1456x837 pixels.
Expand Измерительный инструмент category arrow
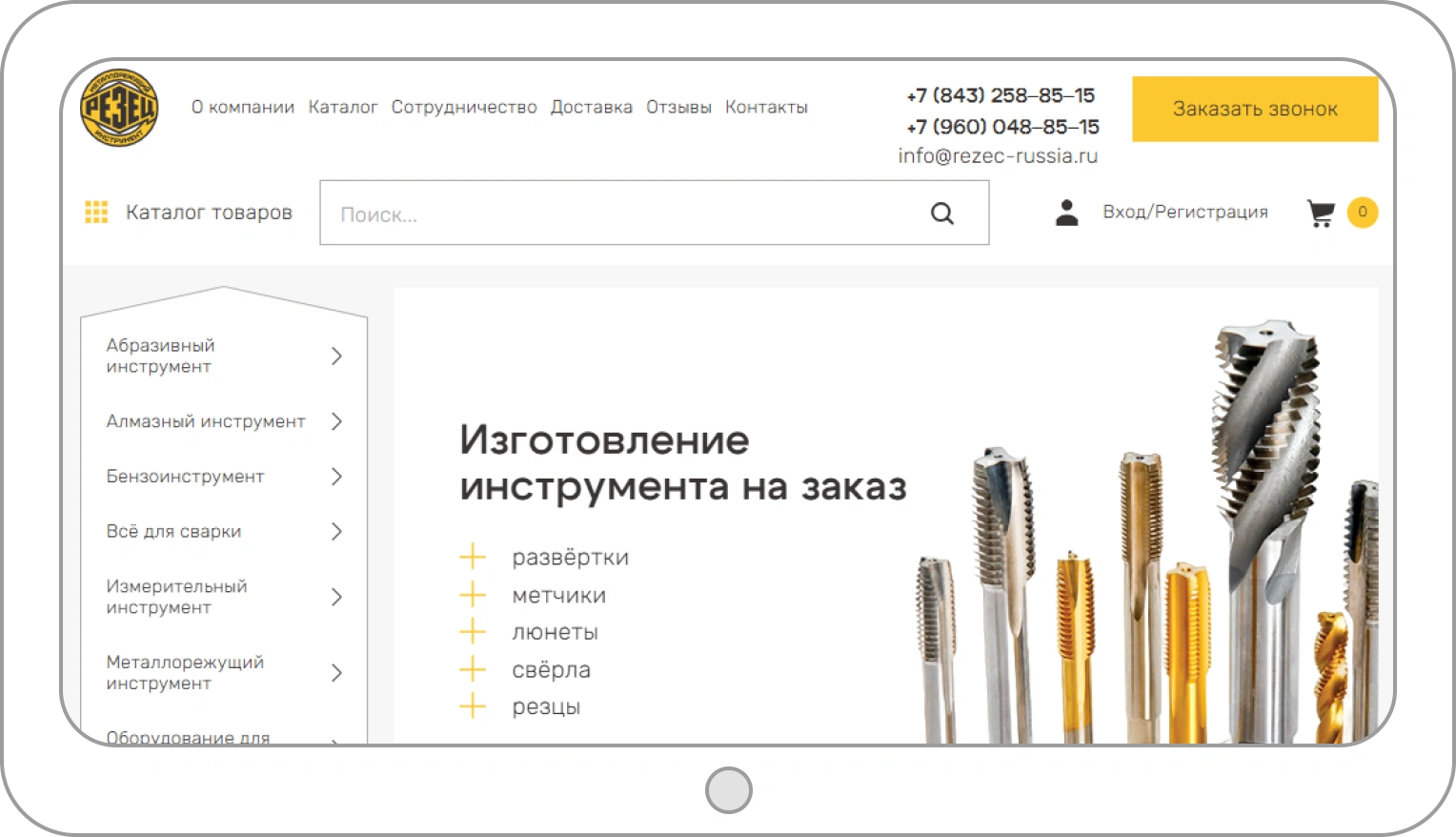[336, 598]
